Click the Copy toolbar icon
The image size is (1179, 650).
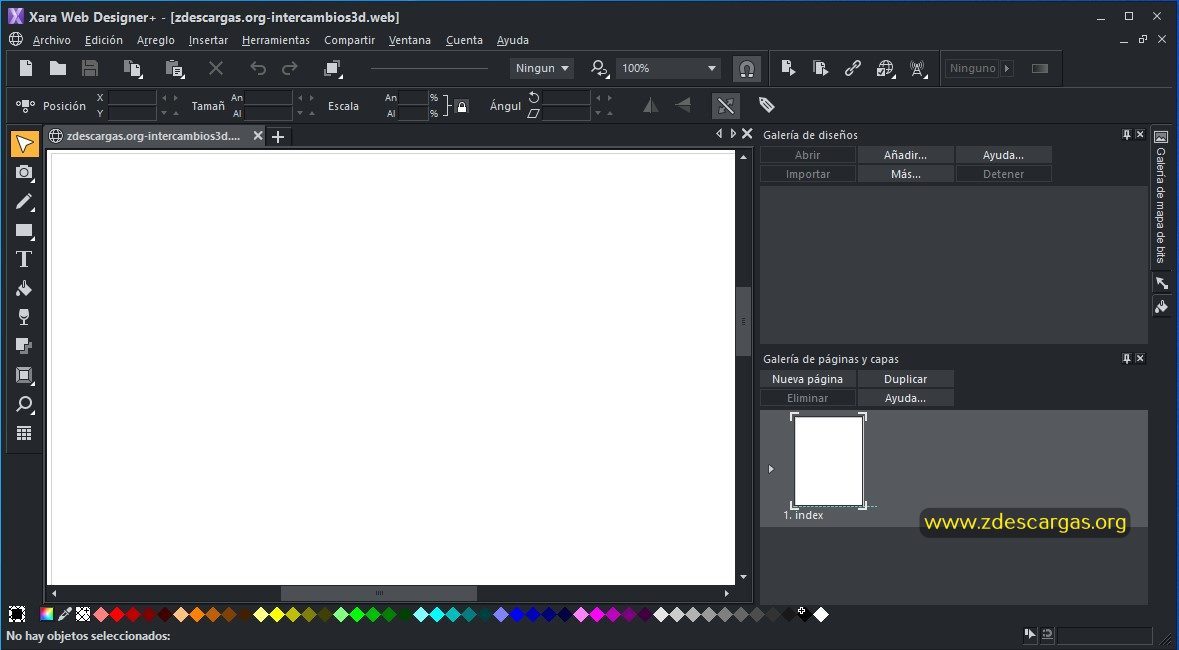pyautogui.click(x=133, y=68)
